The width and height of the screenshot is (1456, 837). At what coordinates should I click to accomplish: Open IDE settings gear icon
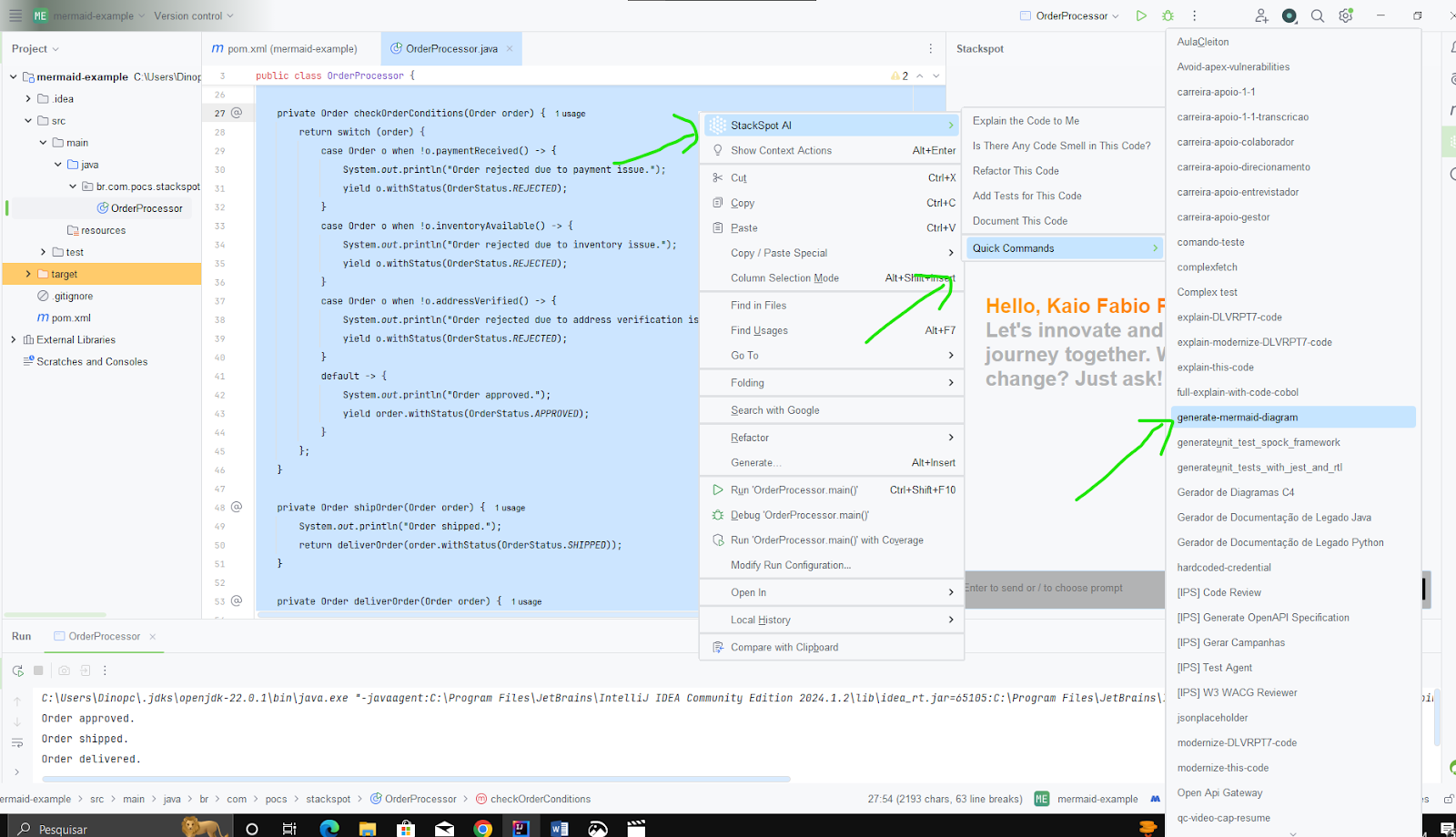pyautogui.click(x=1346, y=15)
